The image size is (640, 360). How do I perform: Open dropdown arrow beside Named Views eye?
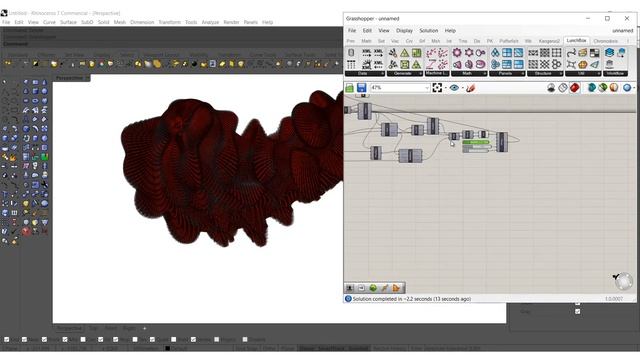click(462, 88)
